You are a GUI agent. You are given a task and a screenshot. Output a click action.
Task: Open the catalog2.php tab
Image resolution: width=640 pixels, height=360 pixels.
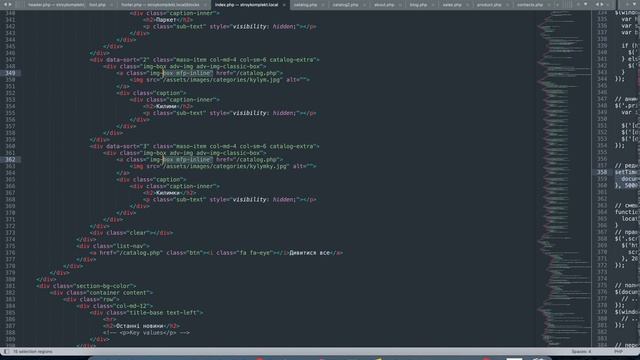point(345,5)
